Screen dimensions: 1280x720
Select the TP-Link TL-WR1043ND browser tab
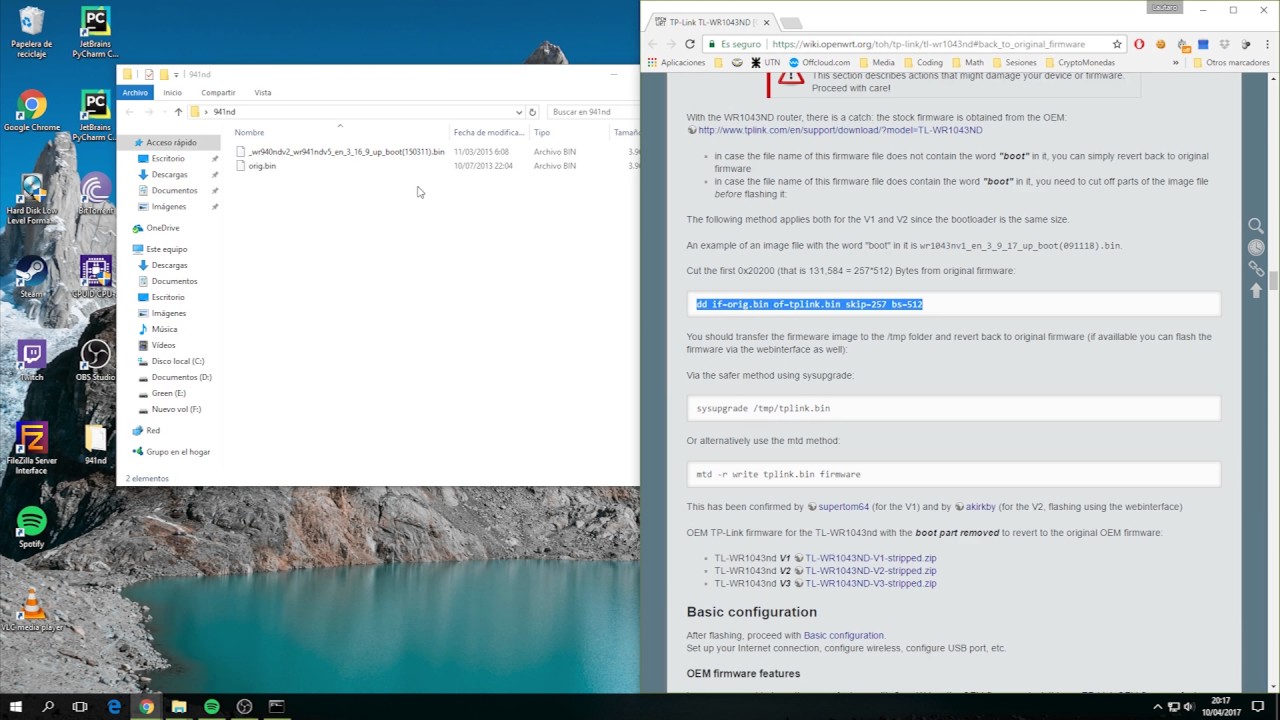(710, 22)
